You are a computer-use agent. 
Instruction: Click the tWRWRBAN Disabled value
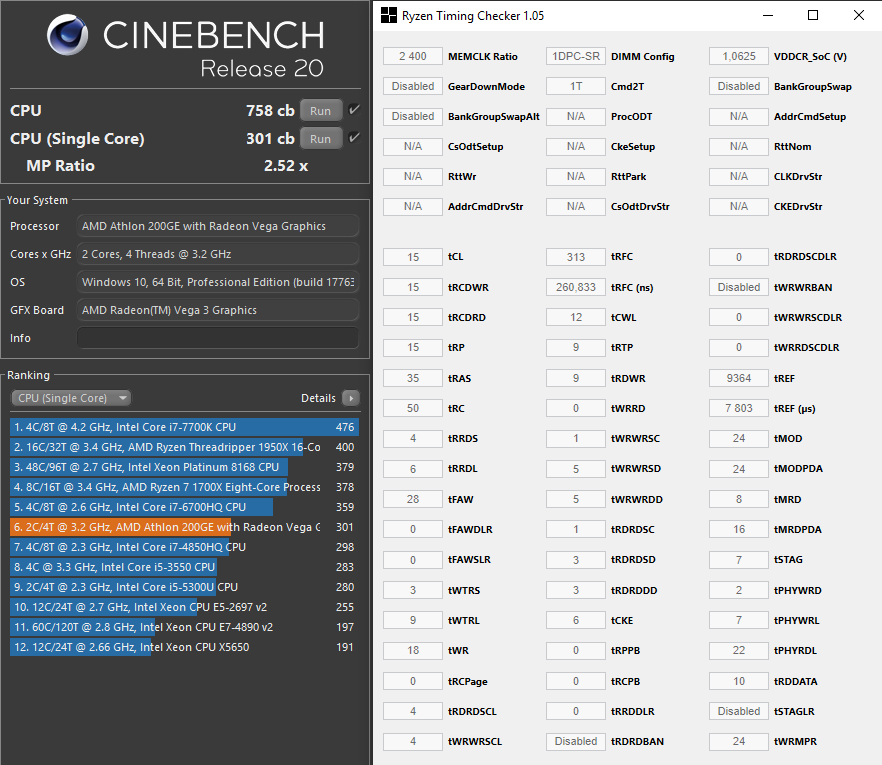(x=739, y=287)
